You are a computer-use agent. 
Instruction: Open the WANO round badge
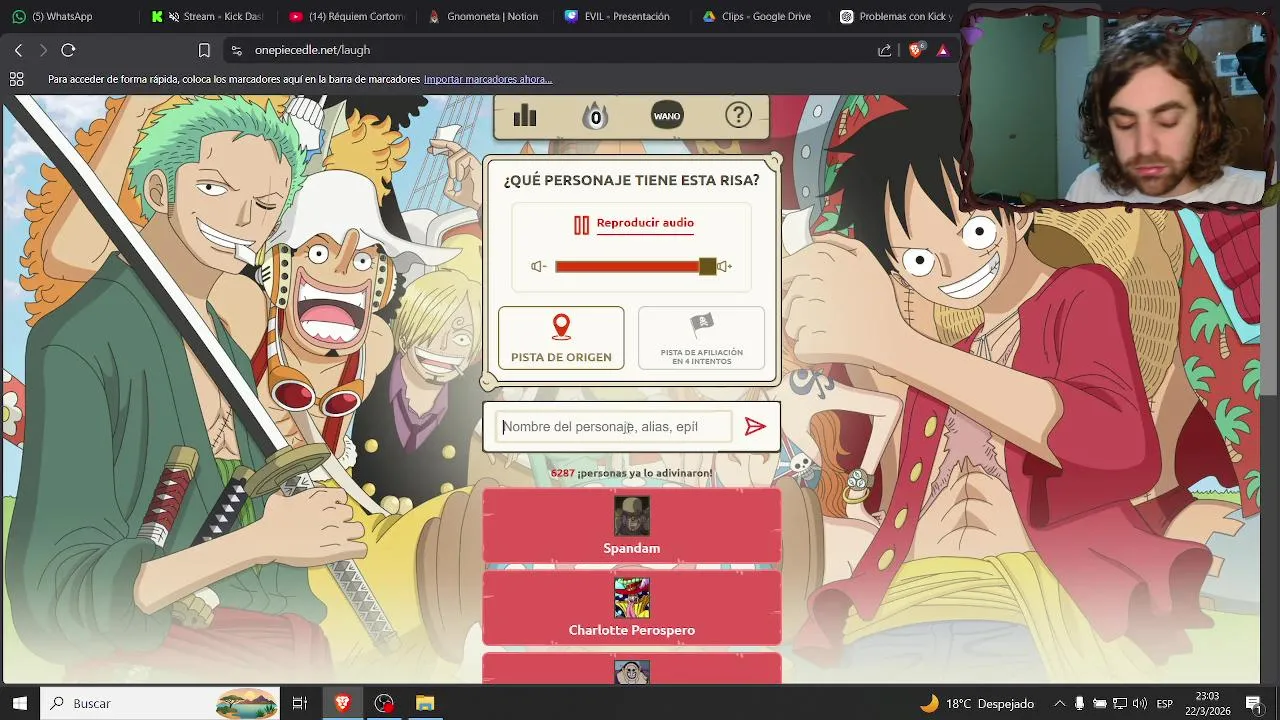pyautogui.click(x=667, y=116)
